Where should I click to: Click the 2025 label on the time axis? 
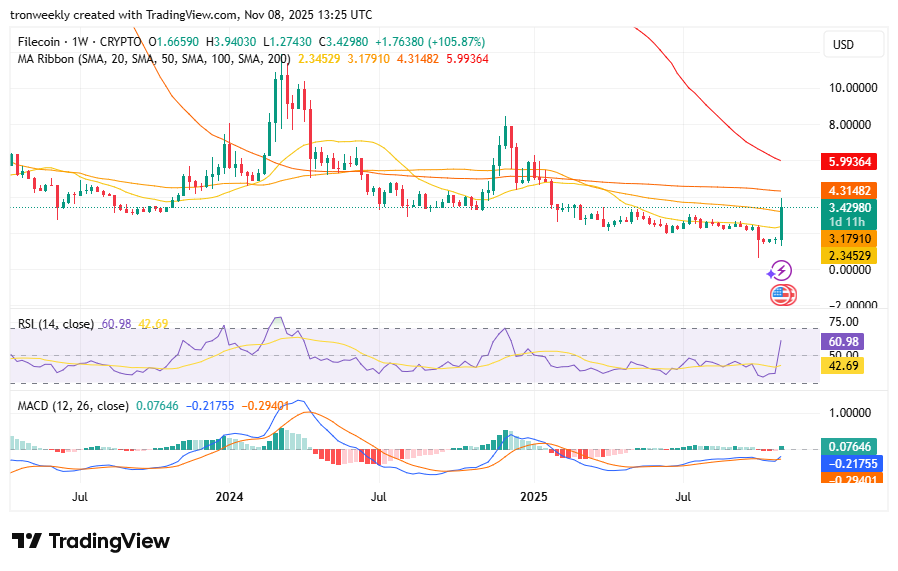click(x=534, y=496)
